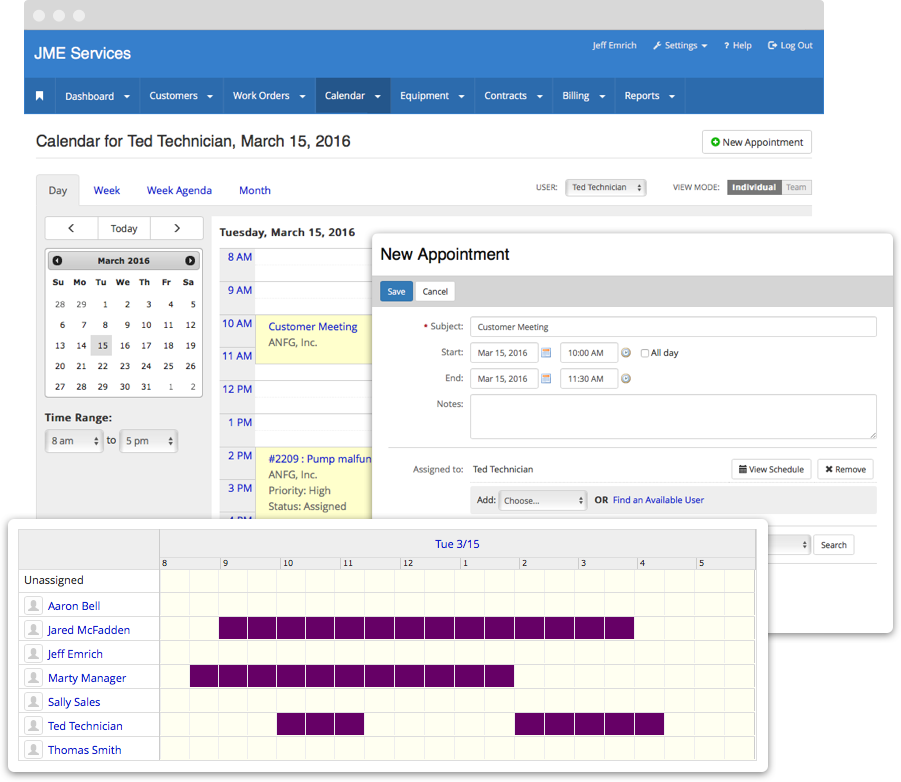
Task: Open next month arrow in mini calendar
Action: click(x=190, y=261)
